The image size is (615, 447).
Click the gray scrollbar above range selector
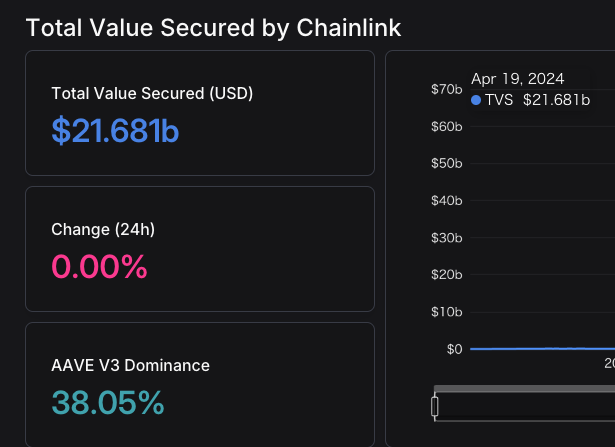[524, 389]
